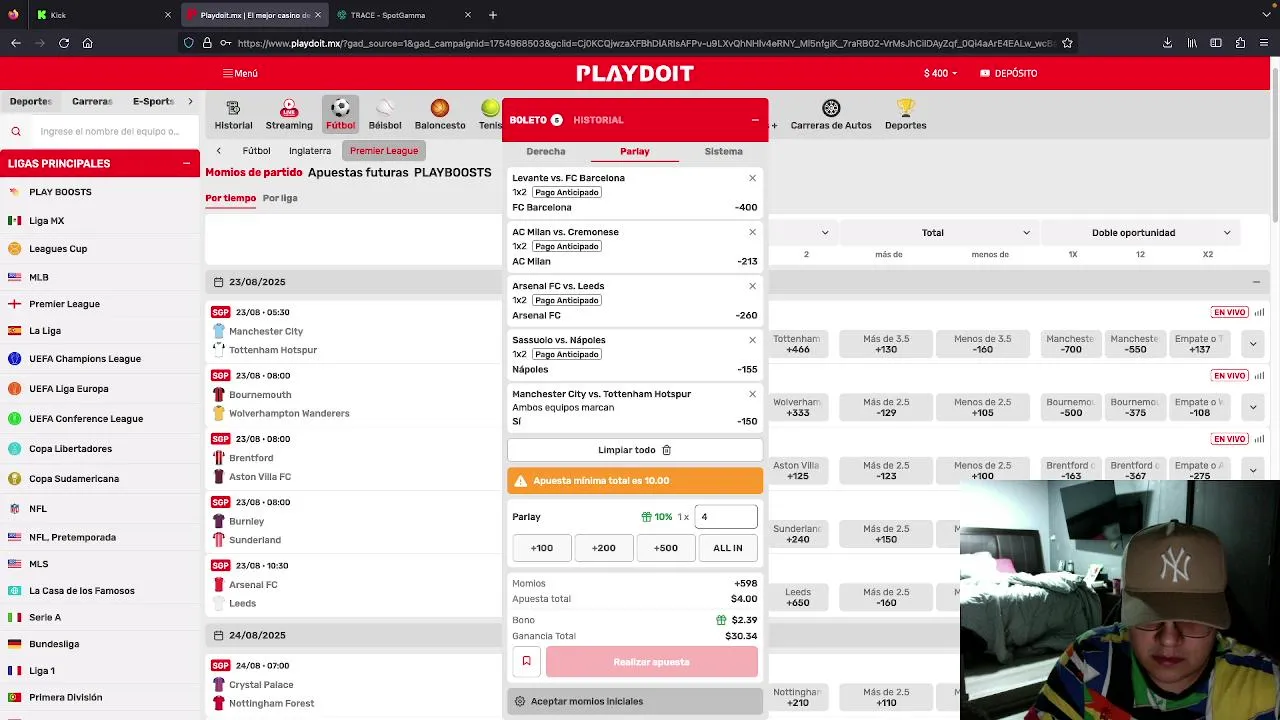Open the search magnifier in sidebar

16,131
